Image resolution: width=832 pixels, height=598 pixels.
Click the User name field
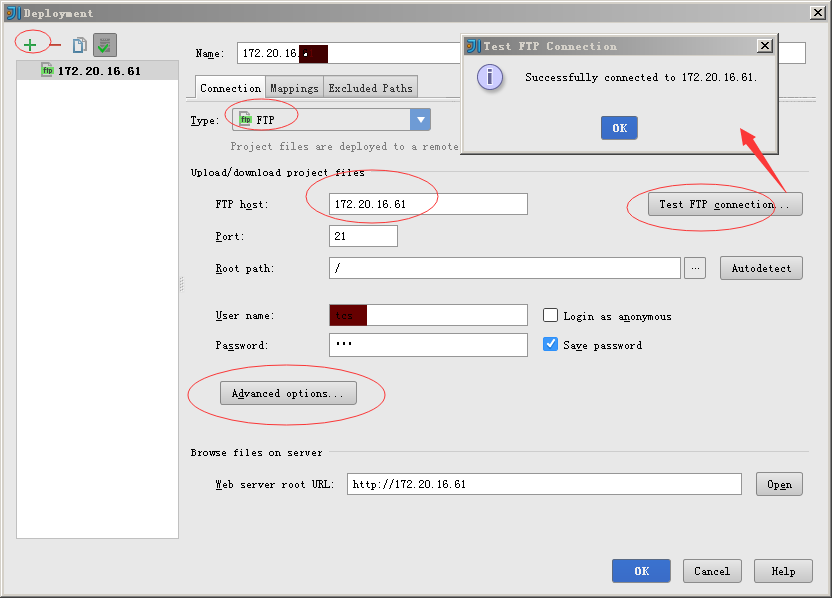click(428, 315)
